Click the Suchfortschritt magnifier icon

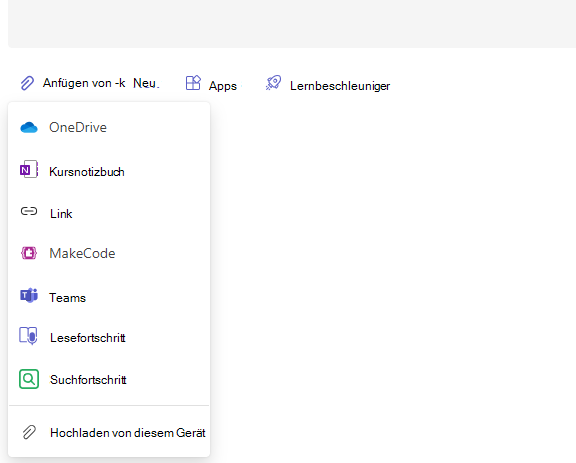[29, 379]
